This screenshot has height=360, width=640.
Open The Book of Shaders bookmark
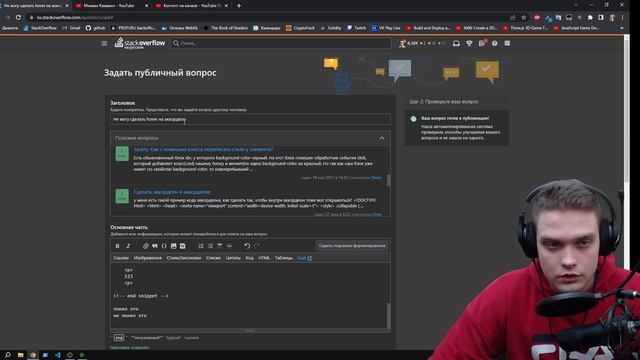coord(226,28)
